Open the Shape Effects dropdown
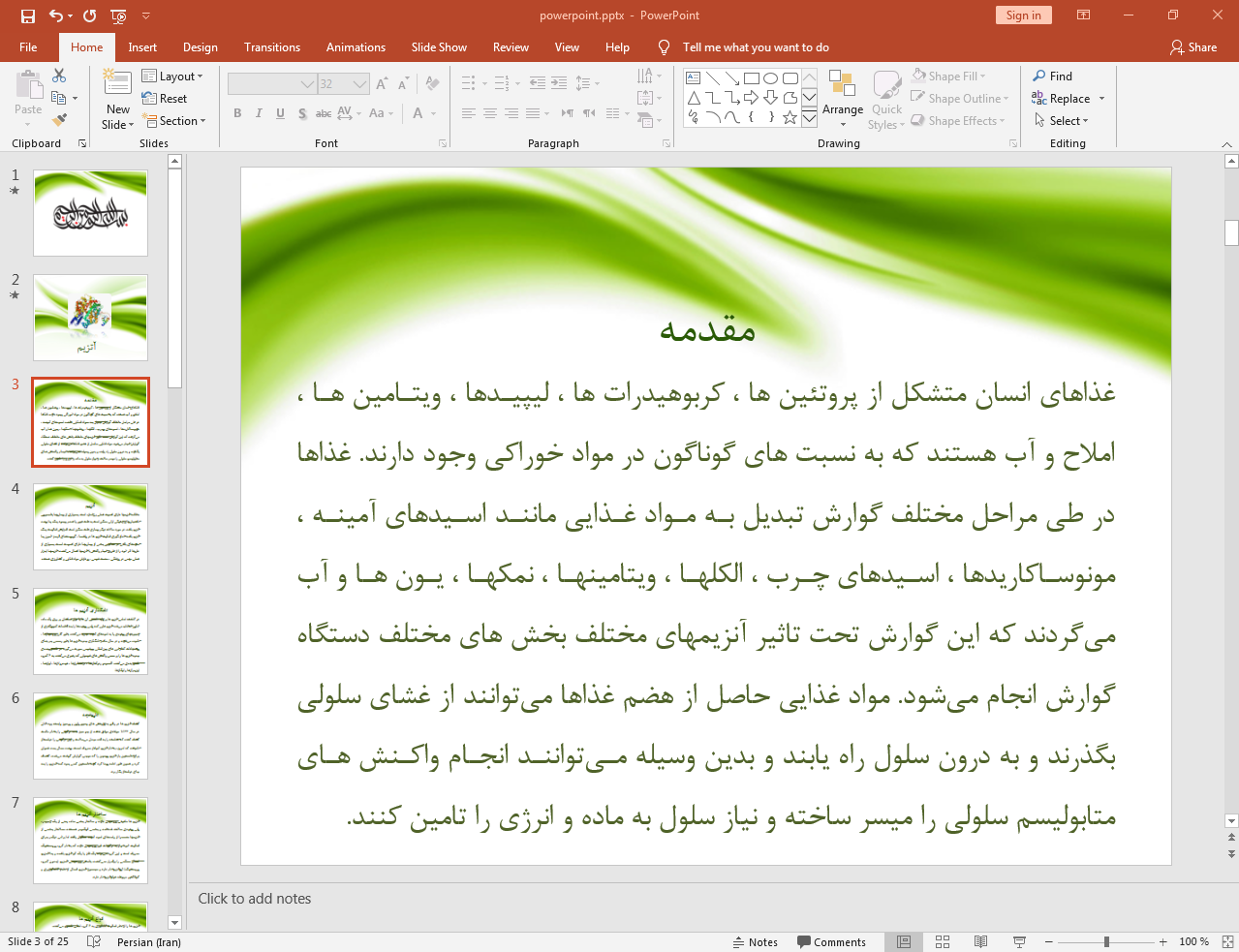The width and height of the screenshot is (1239, 952). pos(958,120)
